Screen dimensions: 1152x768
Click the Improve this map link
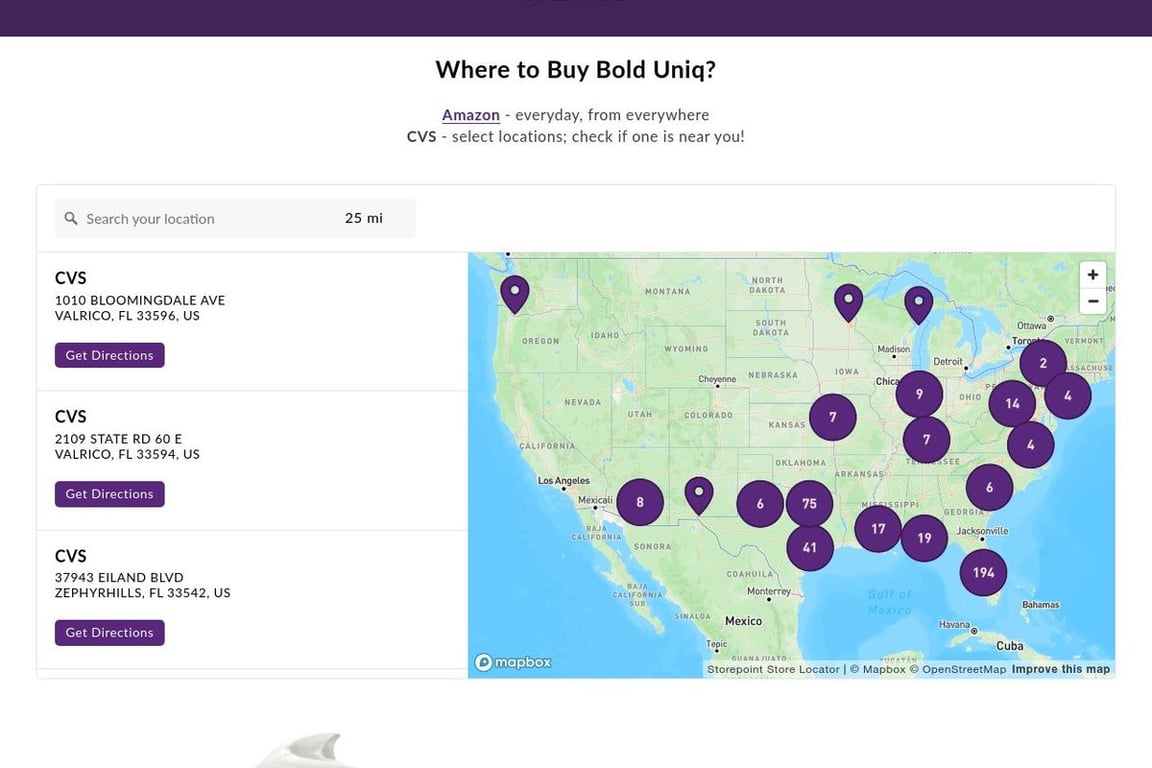(x=1061, y=670)
